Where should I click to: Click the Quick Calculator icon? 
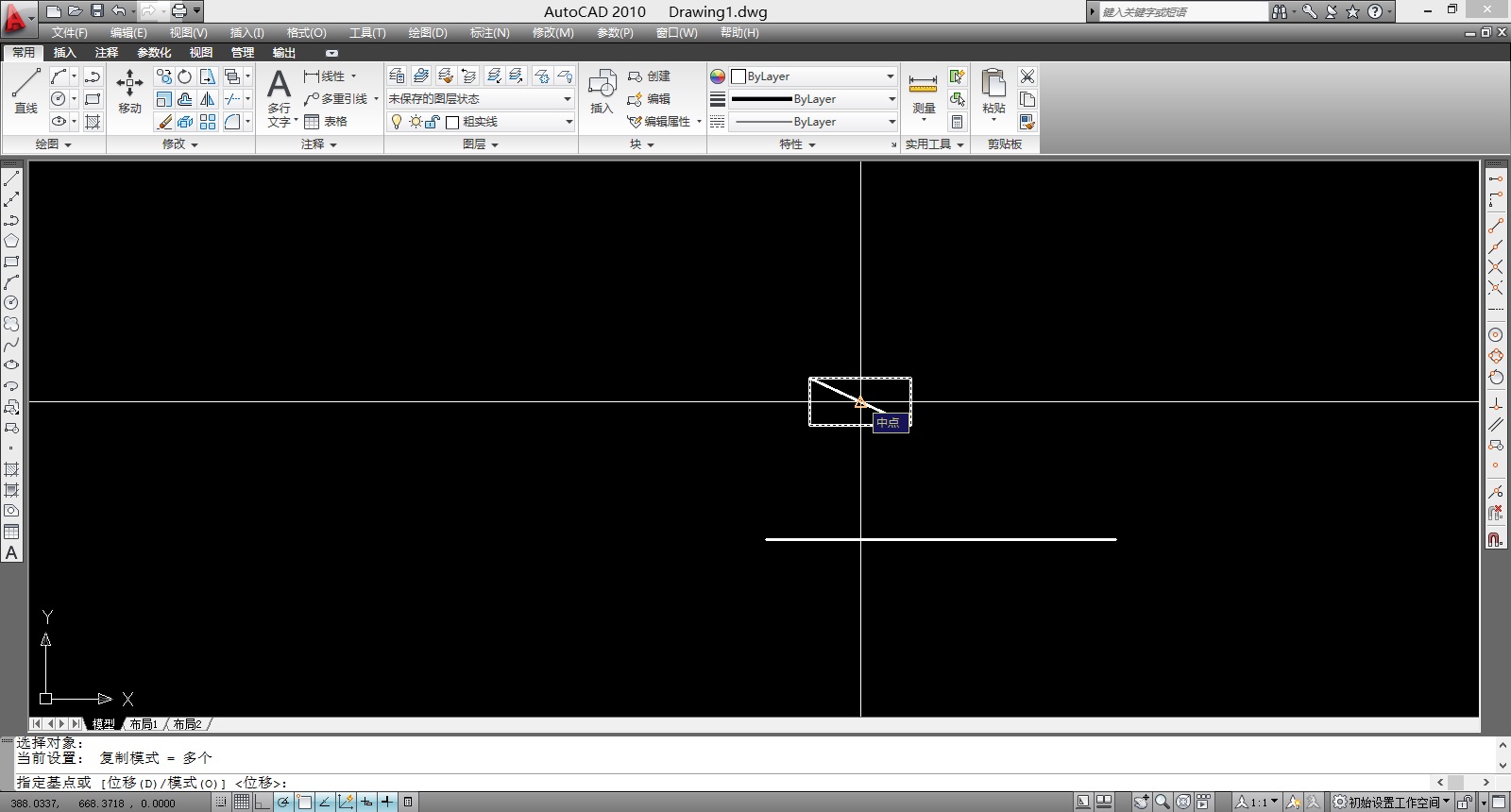pos(957,122)
